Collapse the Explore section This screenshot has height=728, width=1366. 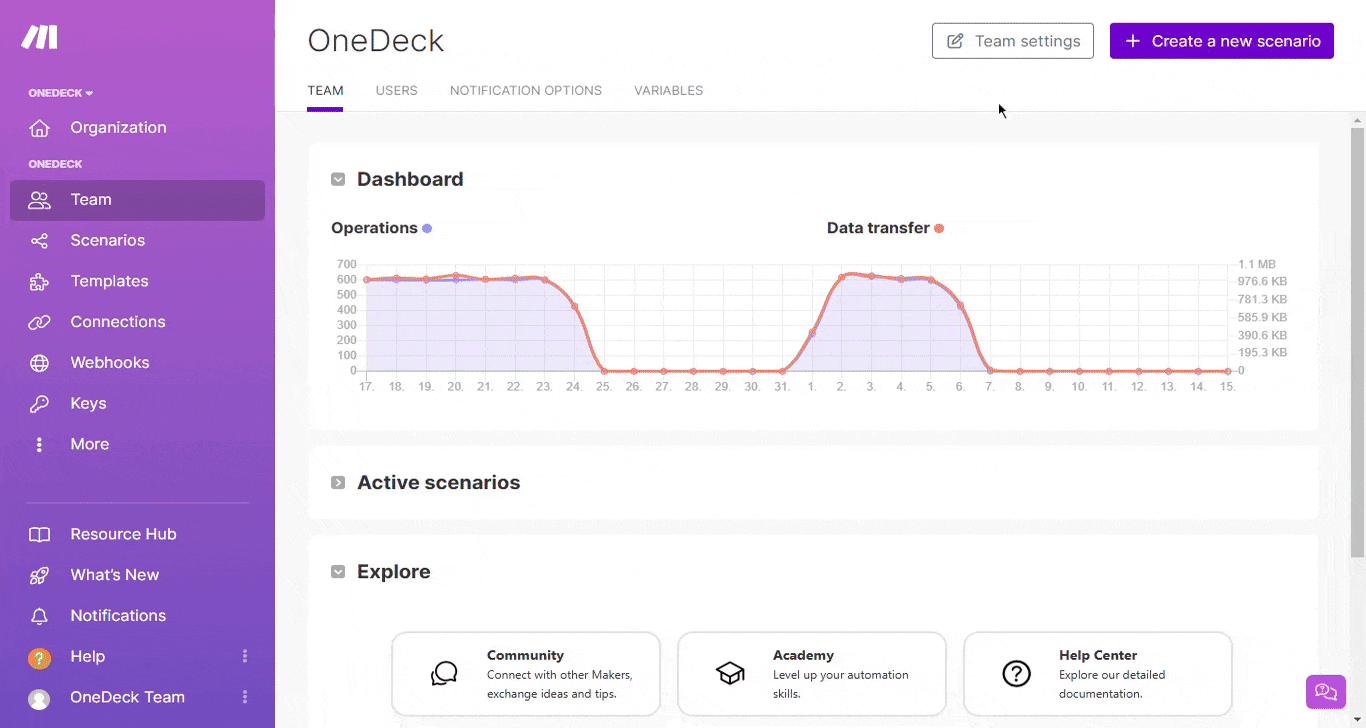(x=338, y=572)
